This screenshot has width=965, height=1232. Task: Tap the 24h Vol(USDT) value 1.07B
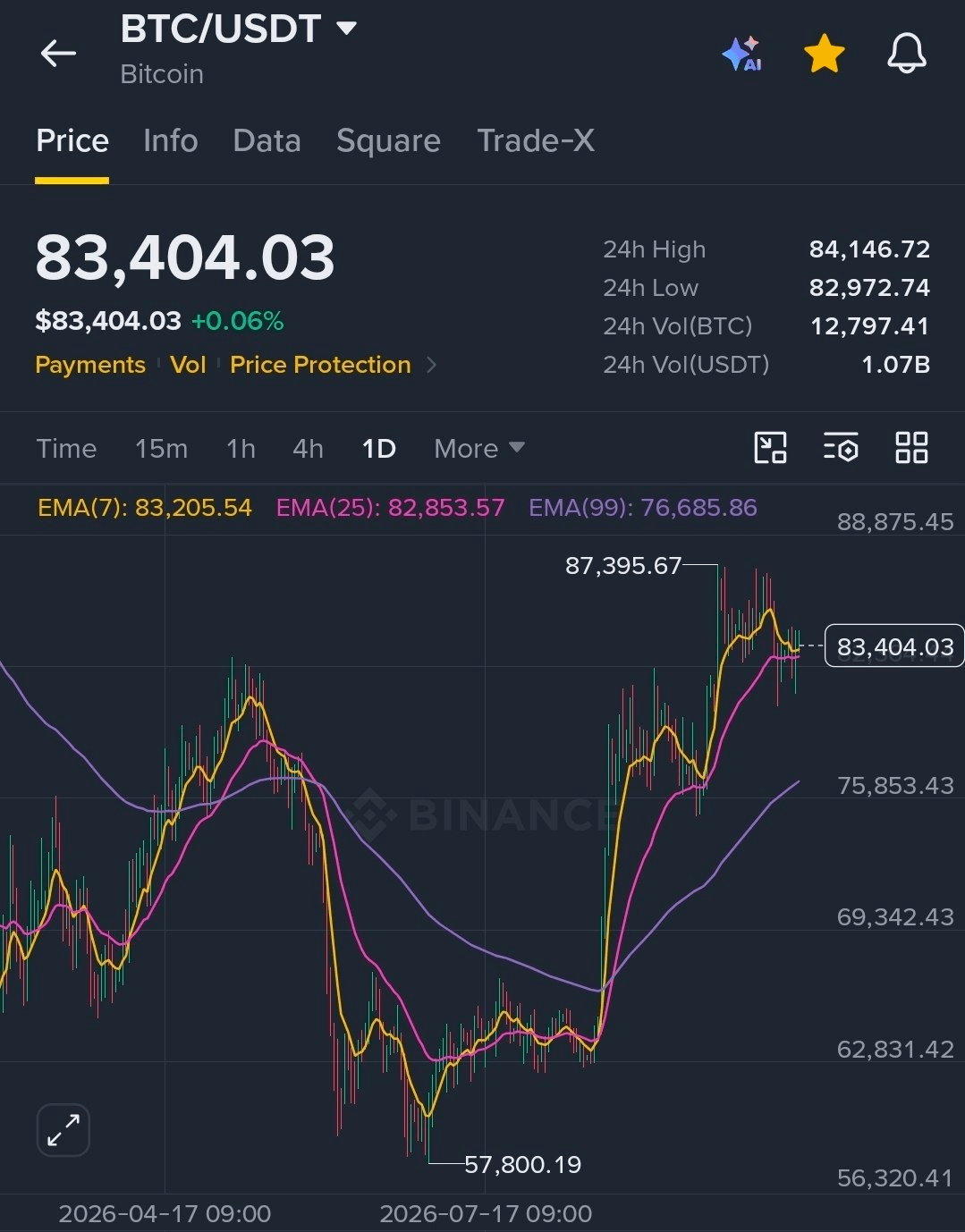[x=895, y=365]
